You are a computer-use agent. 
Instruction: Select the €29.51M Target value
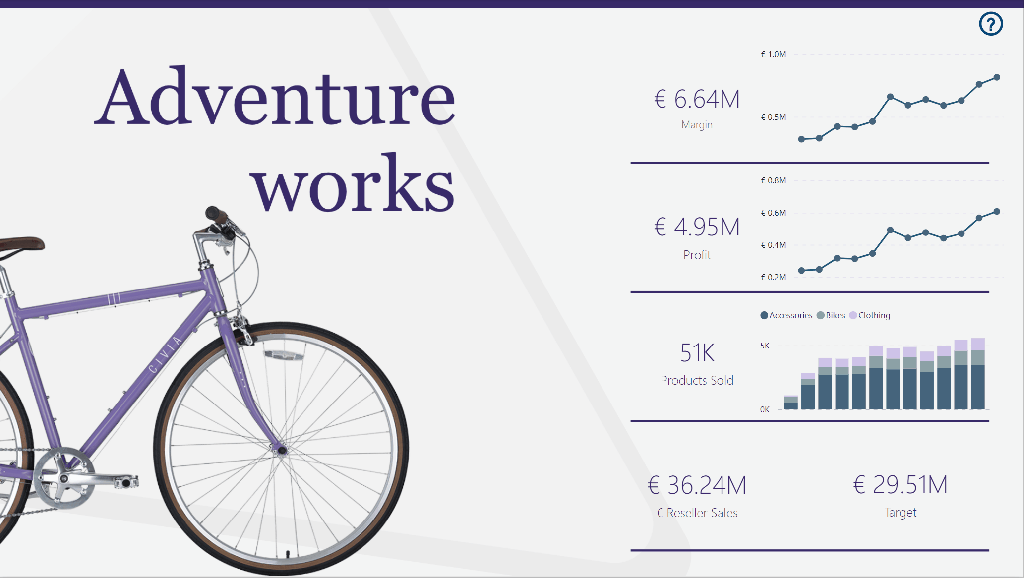(900, 486)
